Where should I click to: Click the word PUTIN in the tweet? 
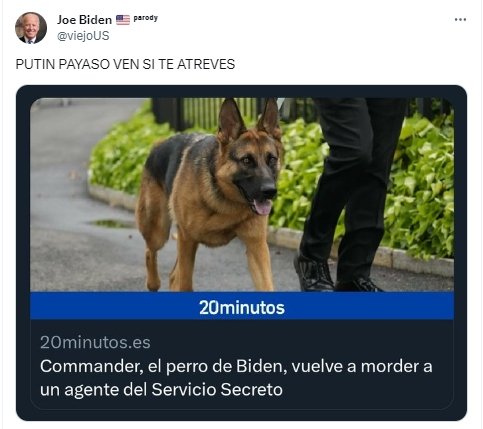(35, 64)
